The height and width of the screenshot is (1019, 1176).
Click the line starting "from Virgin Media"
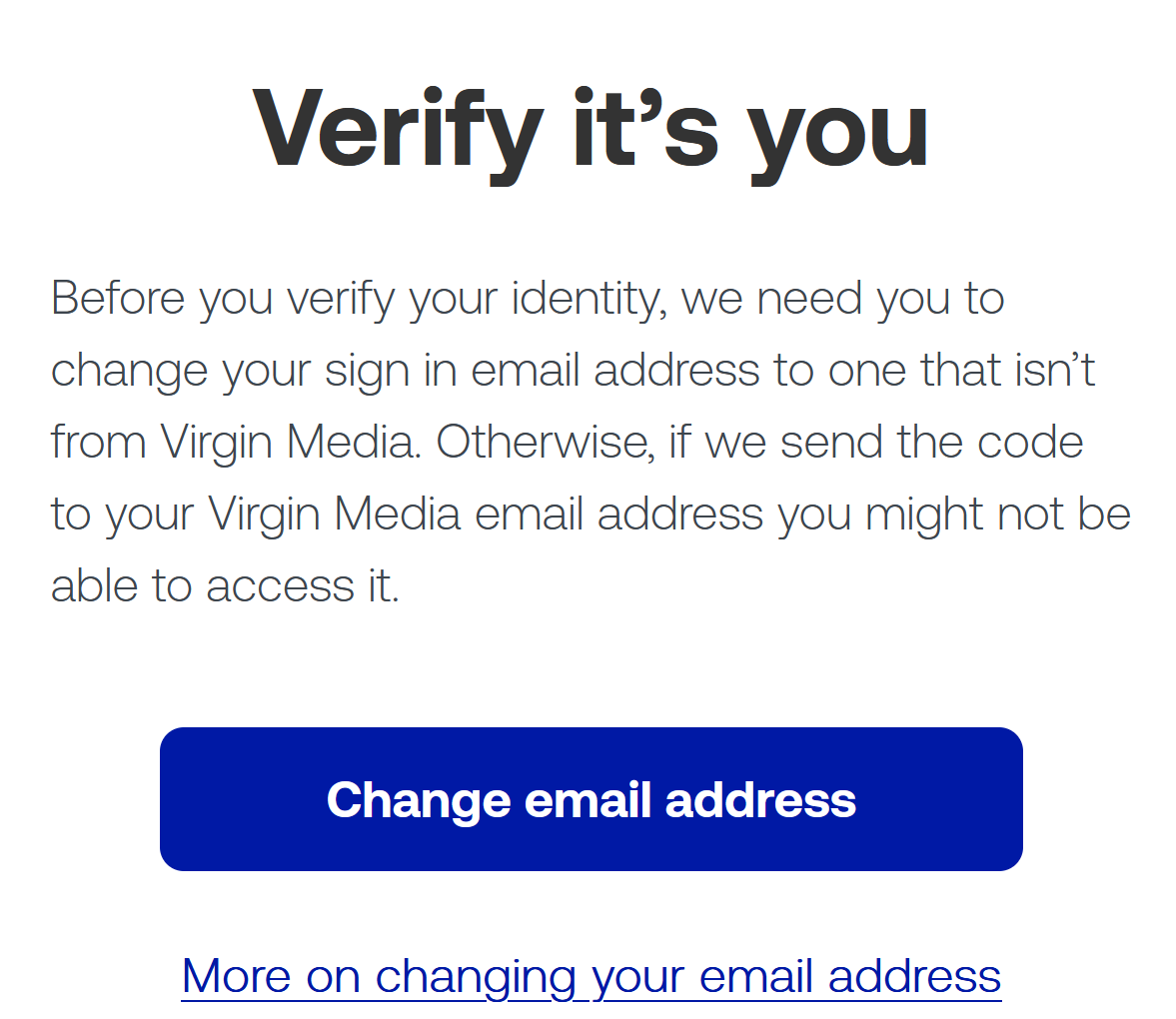pos(567,443)
